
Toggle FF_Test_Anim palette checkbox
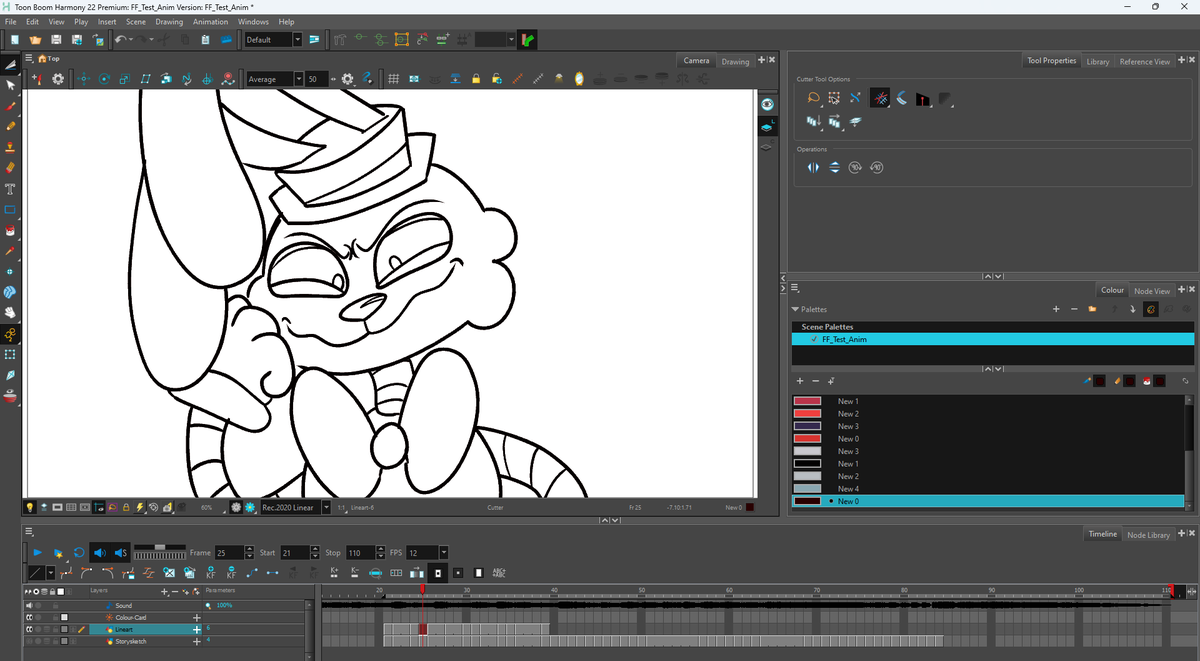[813, 339]
